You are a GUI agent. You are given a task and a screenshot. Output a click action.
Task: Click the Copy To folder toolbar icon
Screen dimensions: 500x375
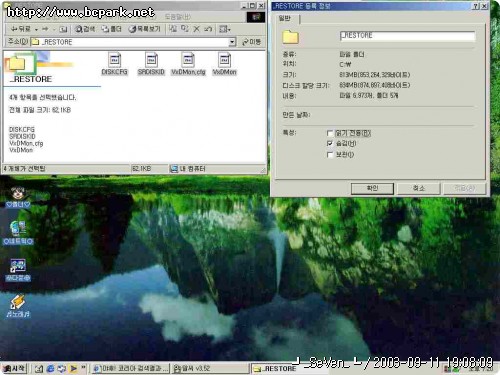pyautogui.click(x=185, y=29)
